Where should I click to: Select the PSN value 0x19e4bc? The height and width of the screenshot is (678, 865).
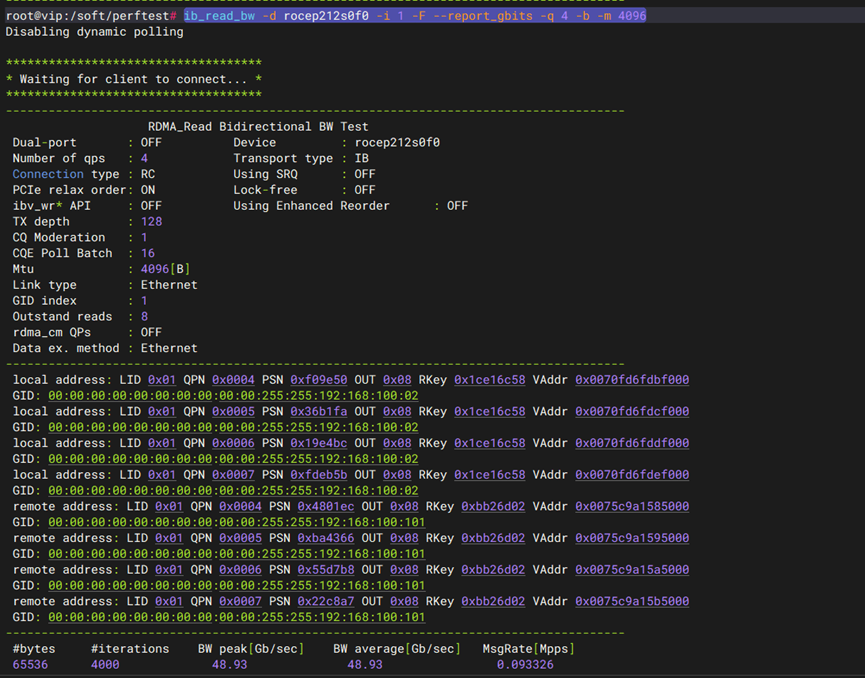point(318,443)
